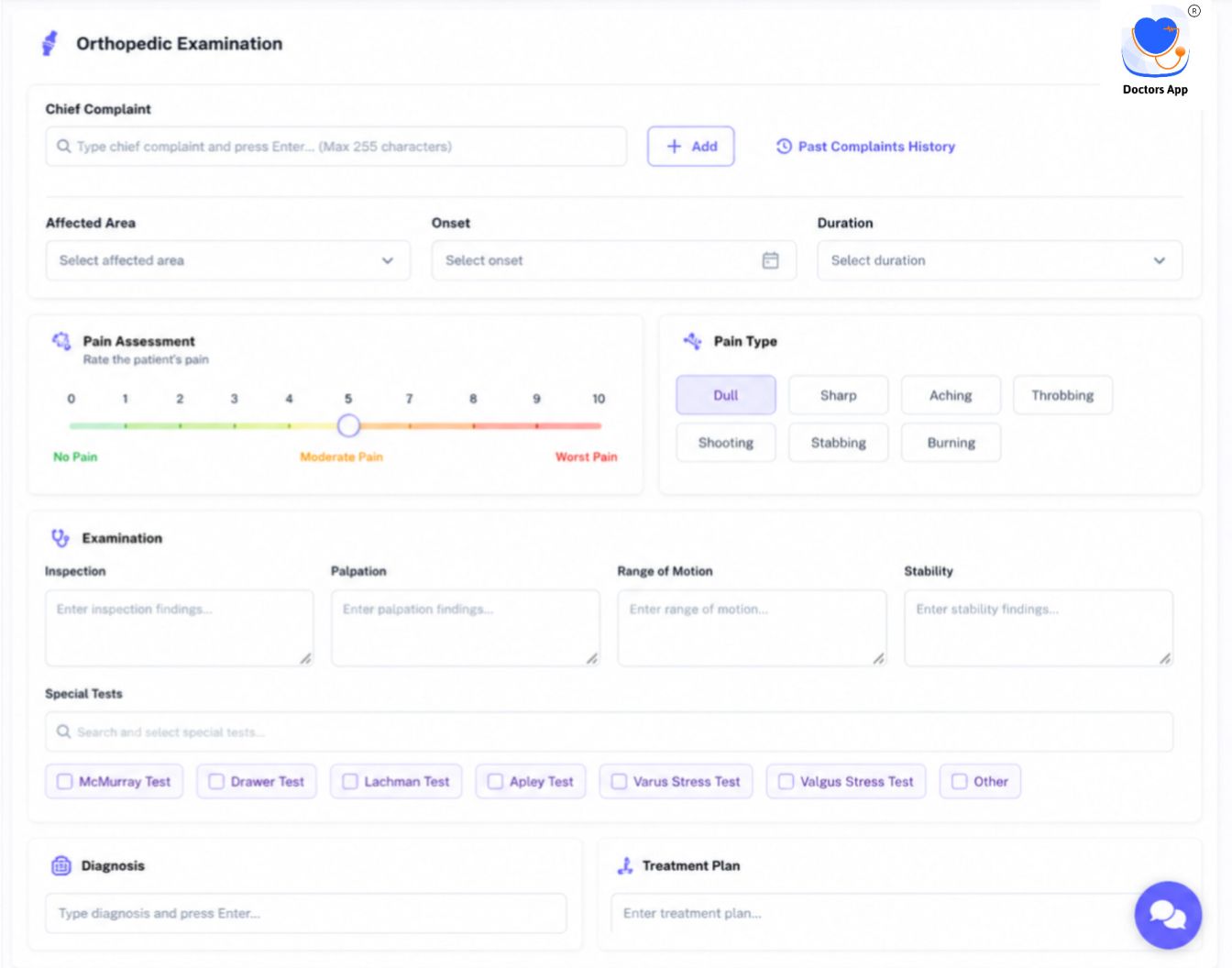Click the Palpation findings text area
The image size is (1232, 968).
(x=466, y=628)
